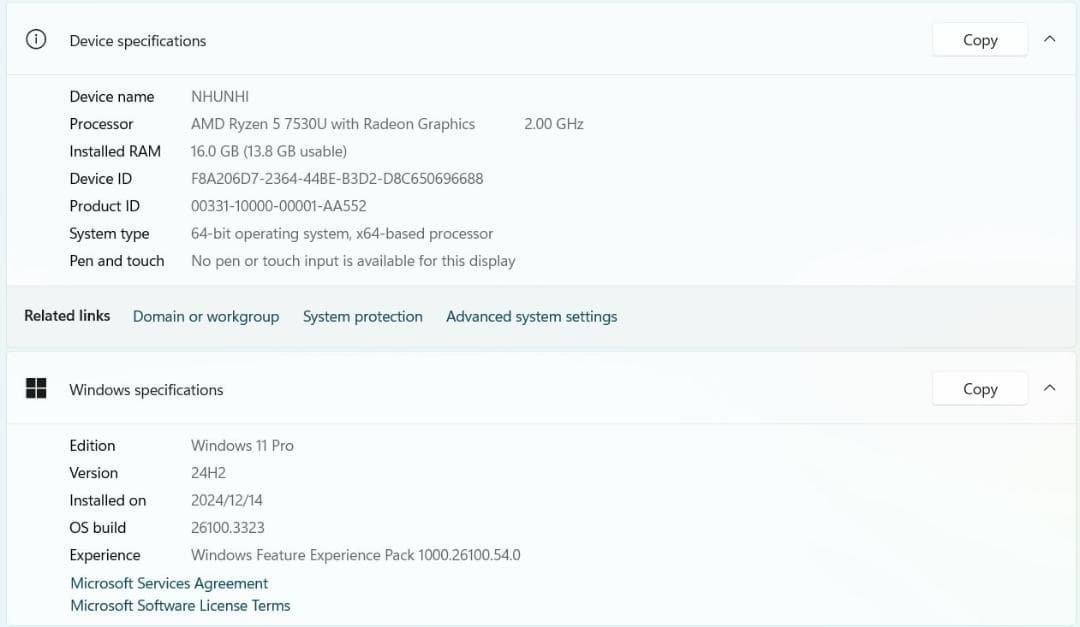The height and width of the screenshot is (627, 1080).
Task: Click the Device specifications info icon
Action: pyautogui.click(x=36, y=39)
